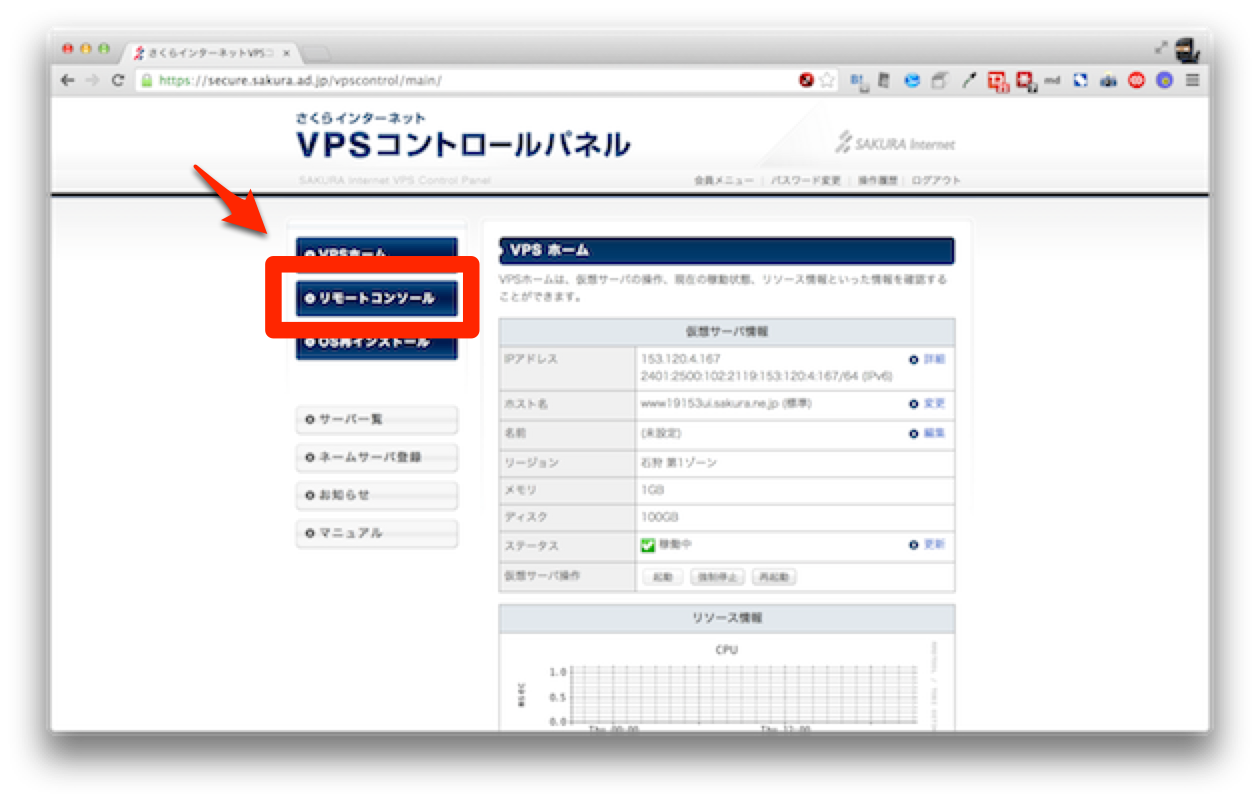1260x802 pixels.
Task: Expand IP address details via 詳細
Action: [934, 360]
